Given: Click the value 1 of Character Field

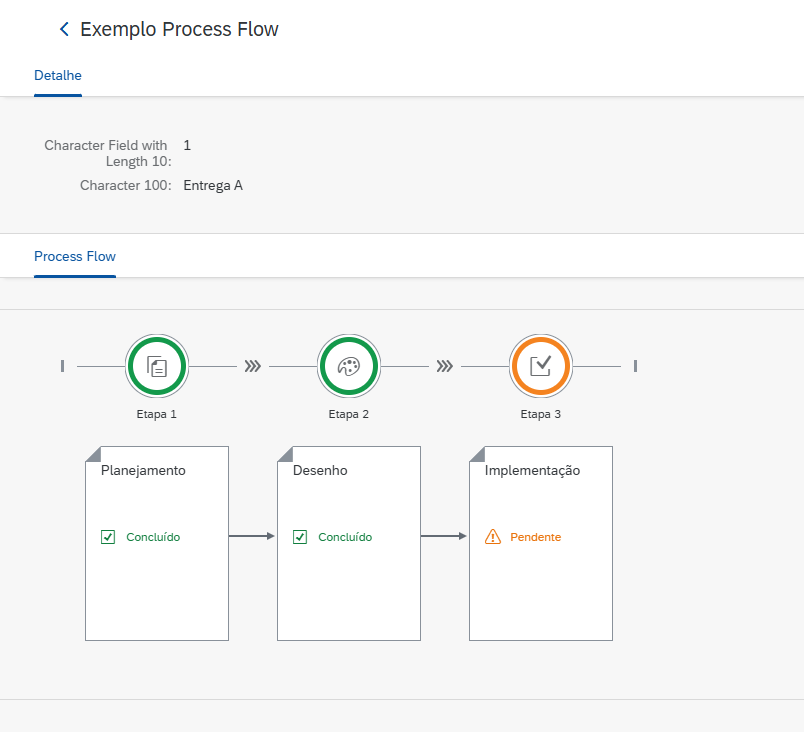Looking at the screenshot, I should pos(187,146).
